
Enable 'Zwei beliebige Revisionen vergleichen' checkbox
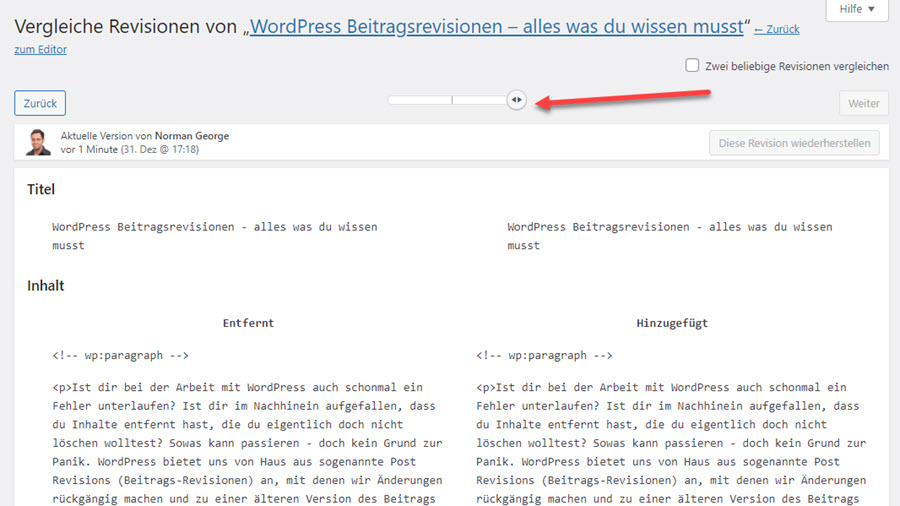point(692,65)
